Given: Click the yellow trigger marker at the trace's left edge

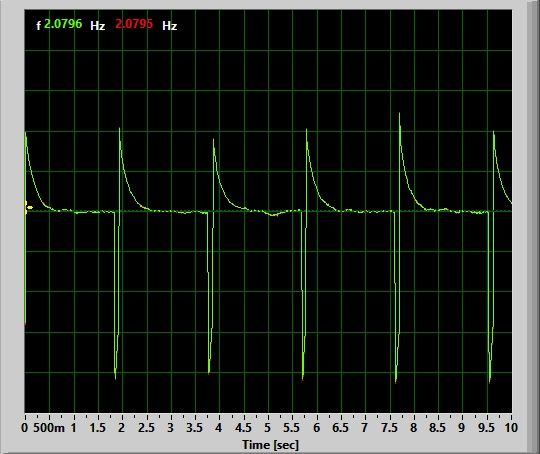Looking at the screenshot, I should tap(29, 207).
